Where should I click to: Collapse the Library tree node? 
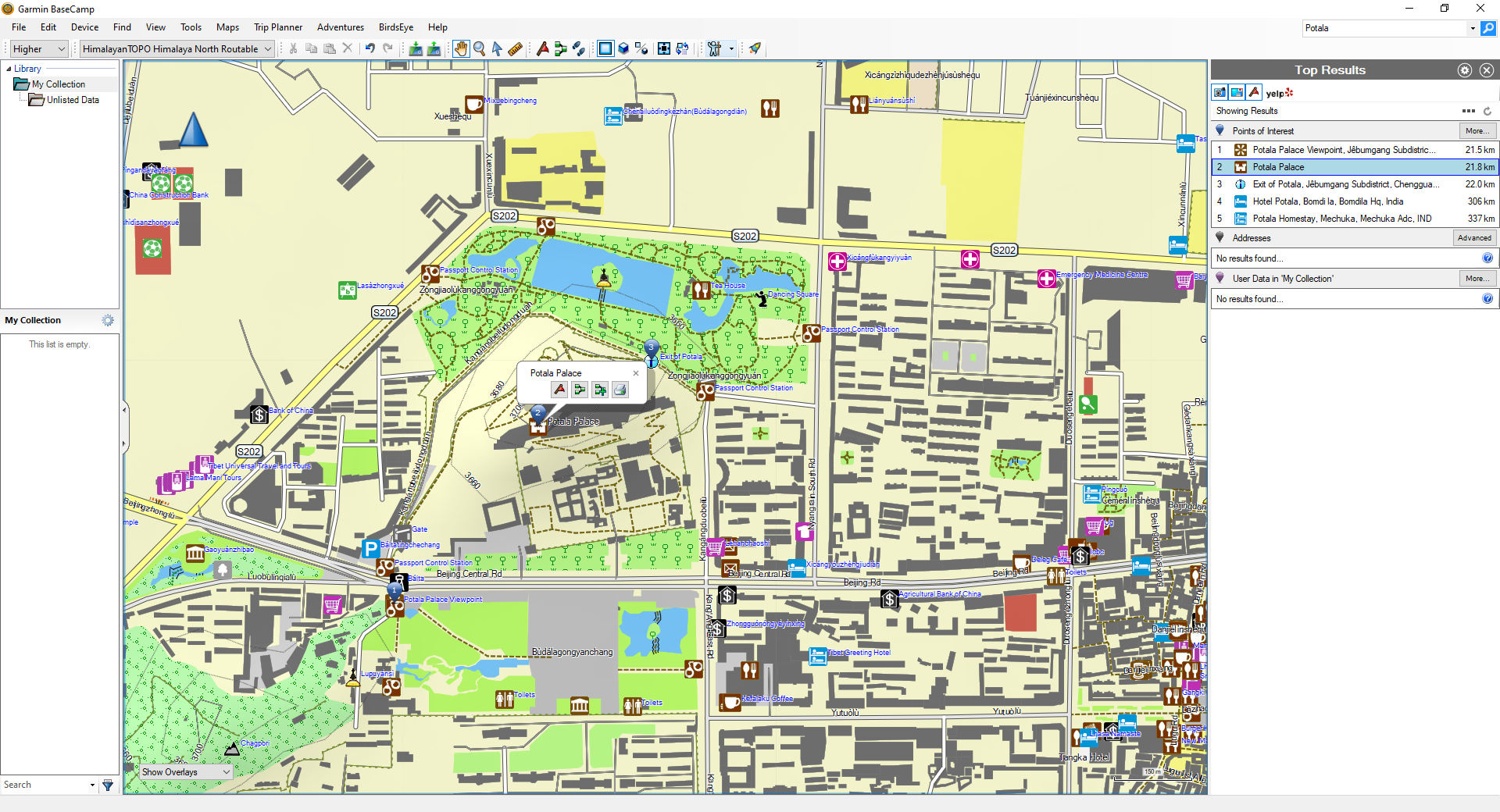(9, 69)
